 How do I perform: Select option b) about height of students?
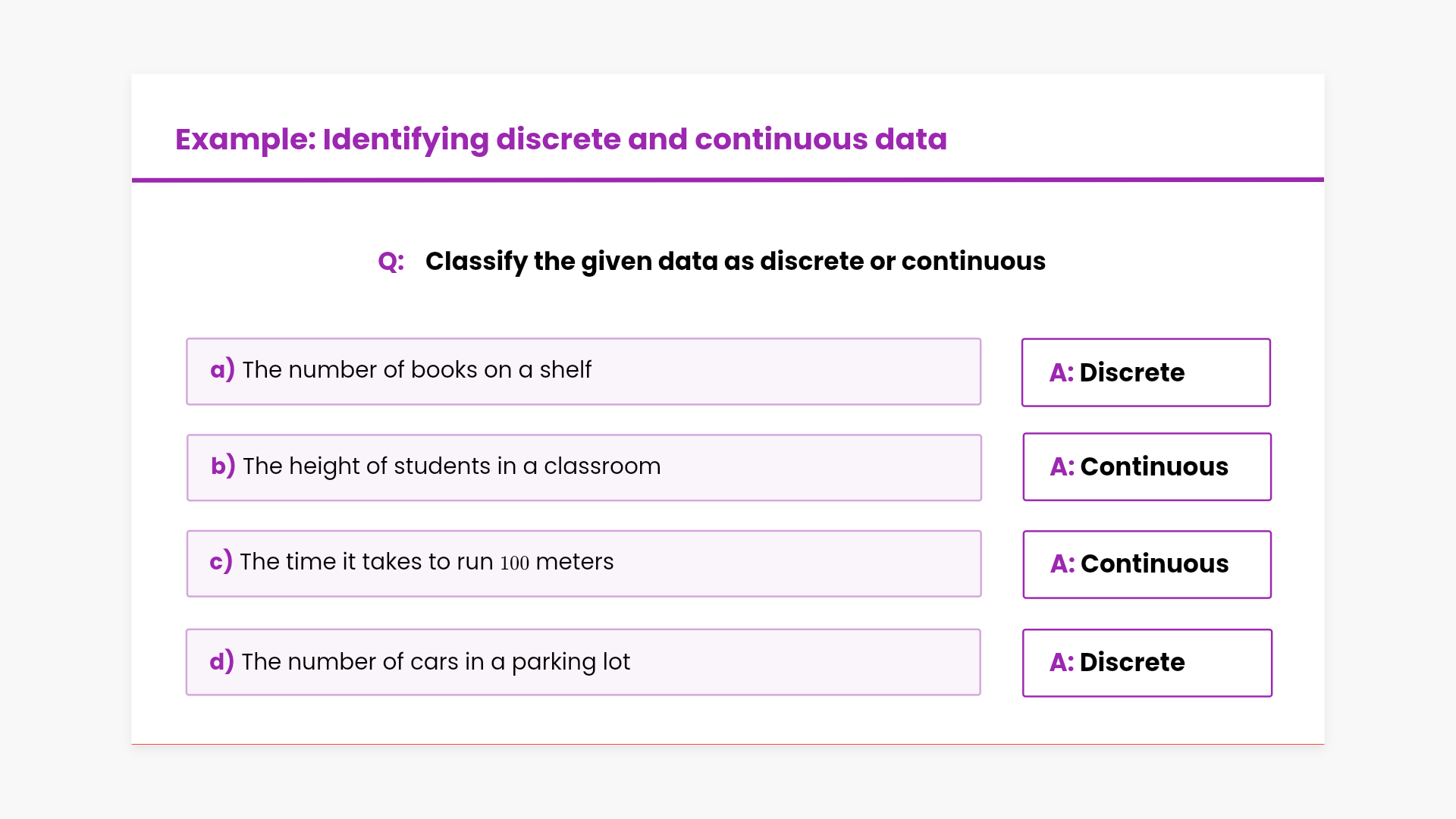pos(583,467)
